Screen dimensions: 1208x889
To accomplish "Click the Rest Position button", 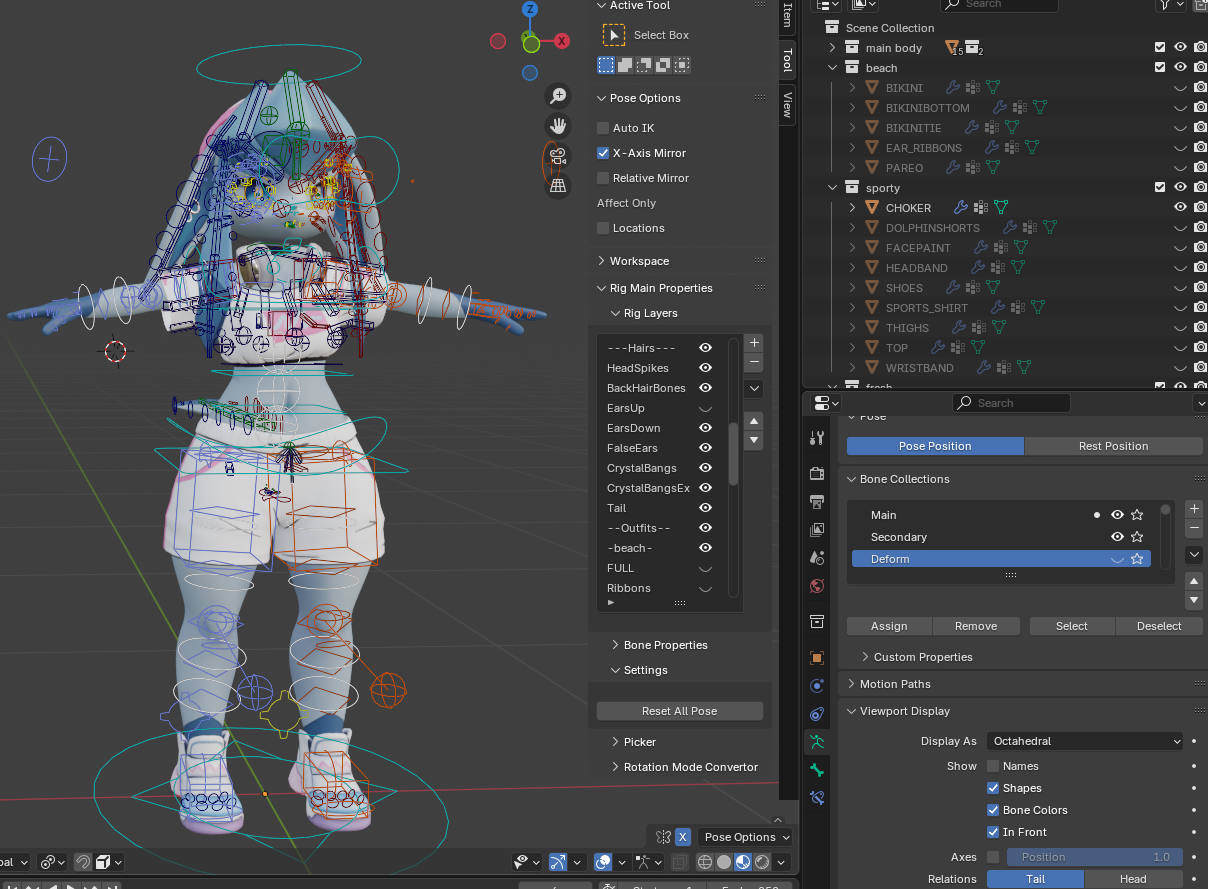I will click(x=1113, y=446).
